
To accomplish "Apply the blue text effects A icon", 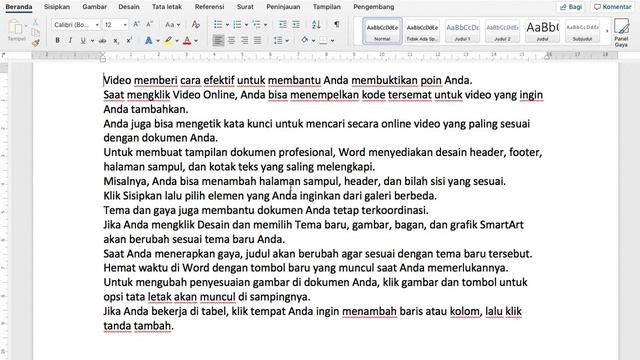I will click(x=149, y=40).
